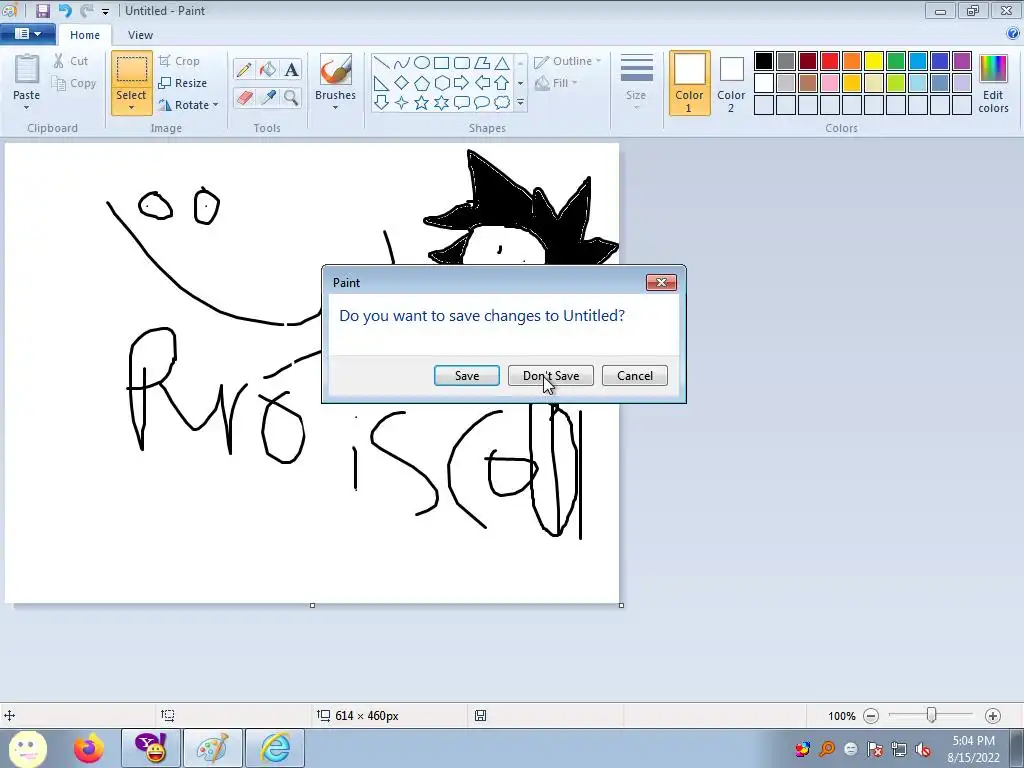
Task: Pick the Eraser tool
Action: tap(244, 97)
